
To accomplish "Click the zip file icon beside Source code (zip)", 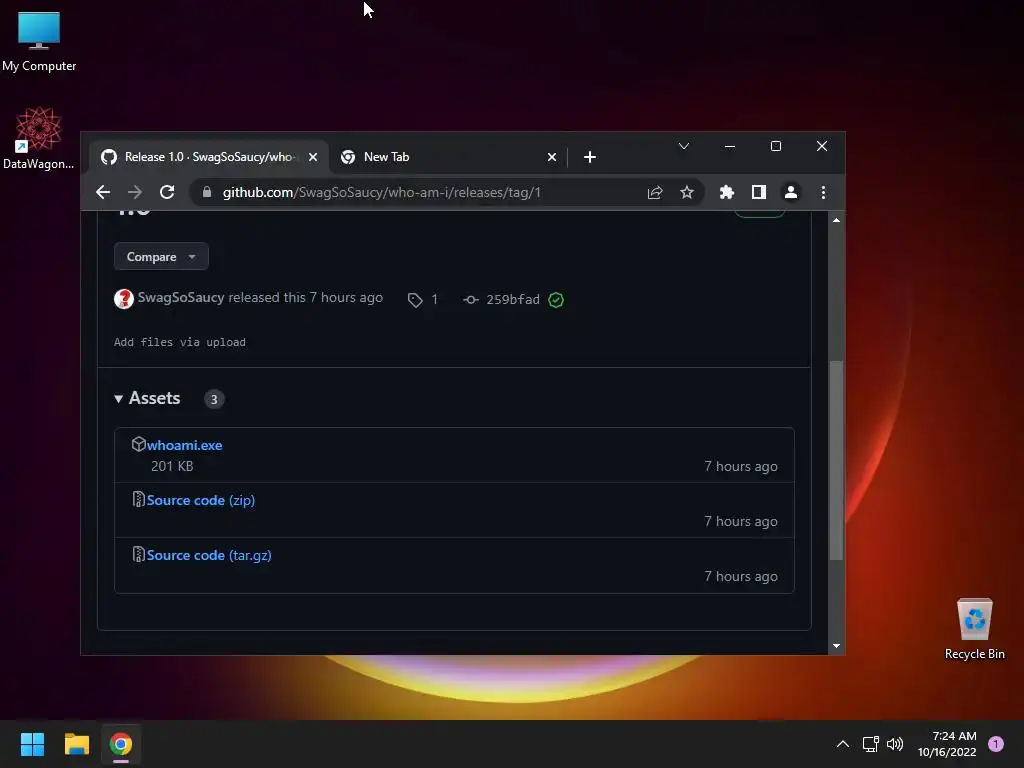I will (x=138, y=499).
